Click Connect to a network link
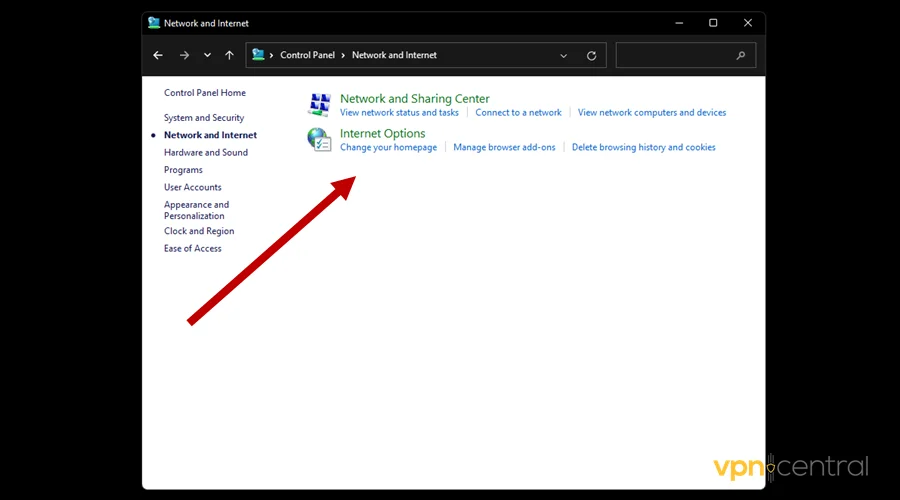Viewport: 900px width, 500px height. 518,113
